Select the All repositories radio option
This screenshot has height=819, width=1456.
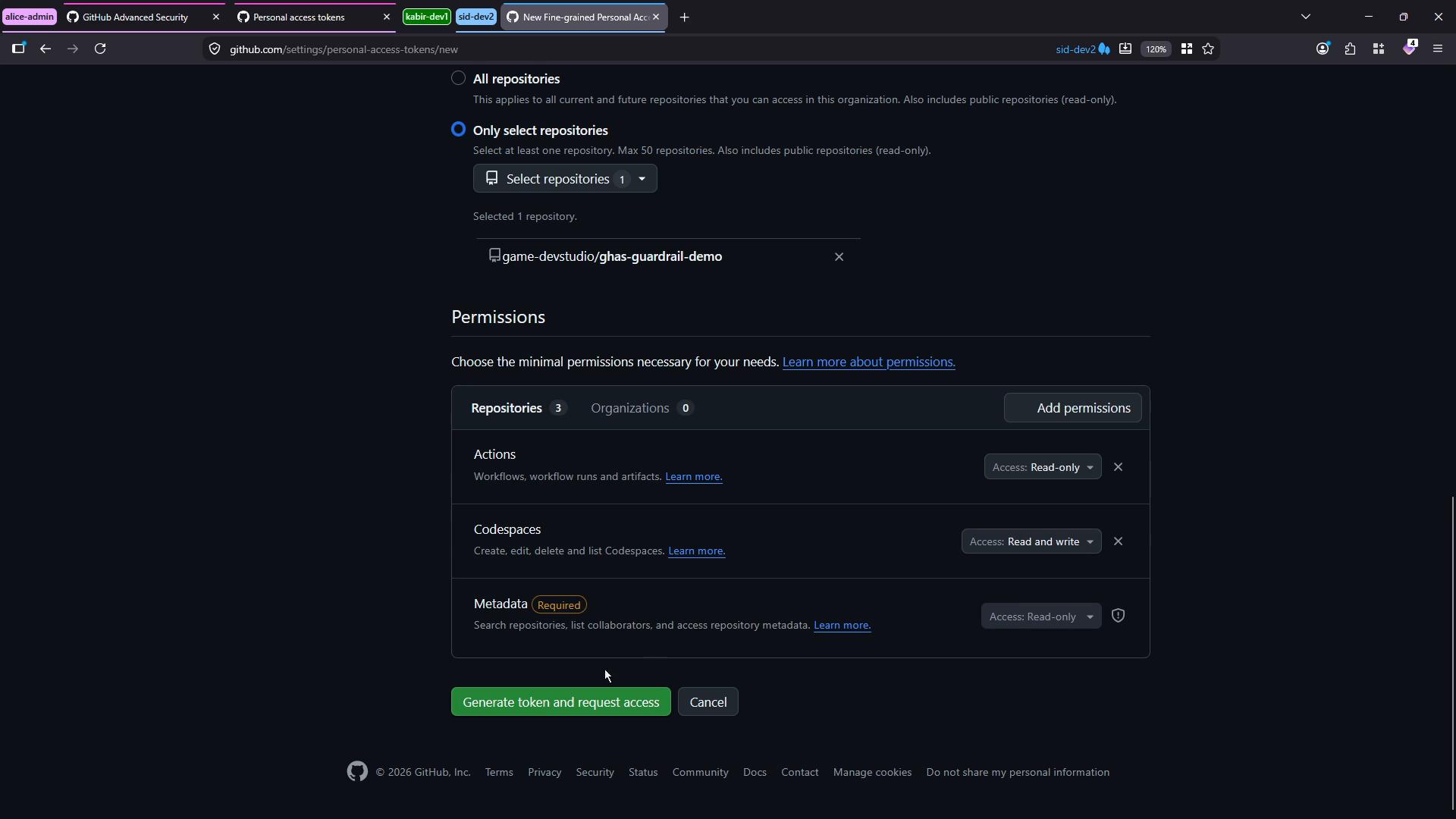(x=458, y=78)
